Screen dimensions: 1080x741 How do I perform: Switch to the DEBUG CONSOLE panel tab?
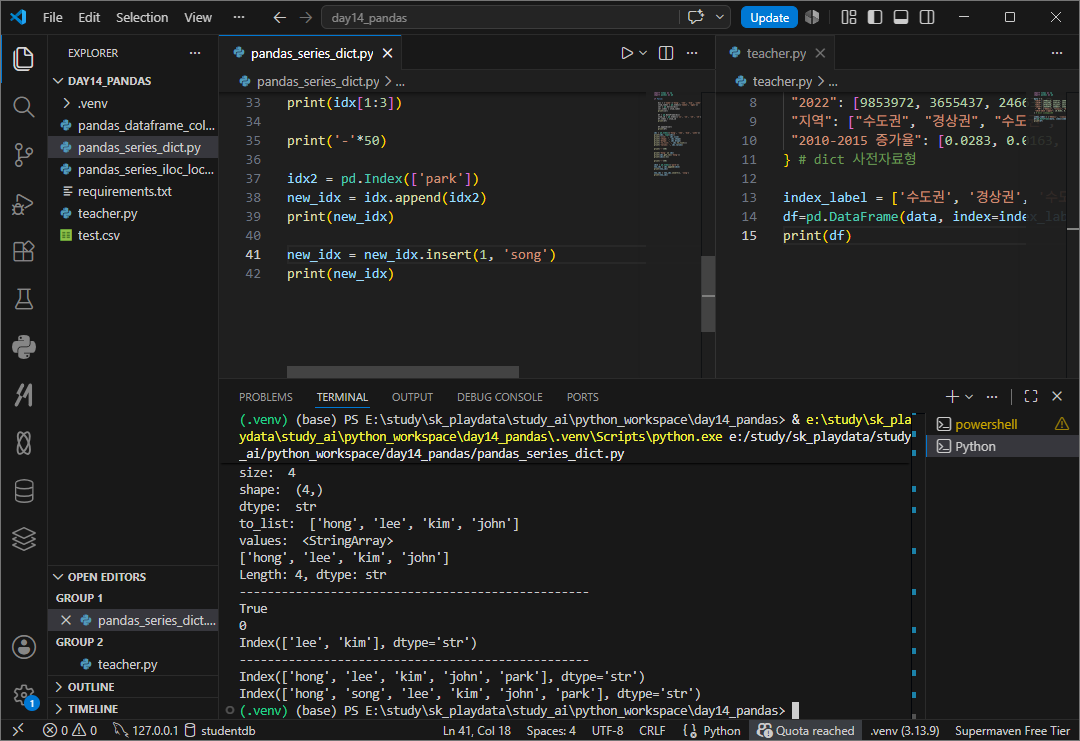click(x=499, y=397)
